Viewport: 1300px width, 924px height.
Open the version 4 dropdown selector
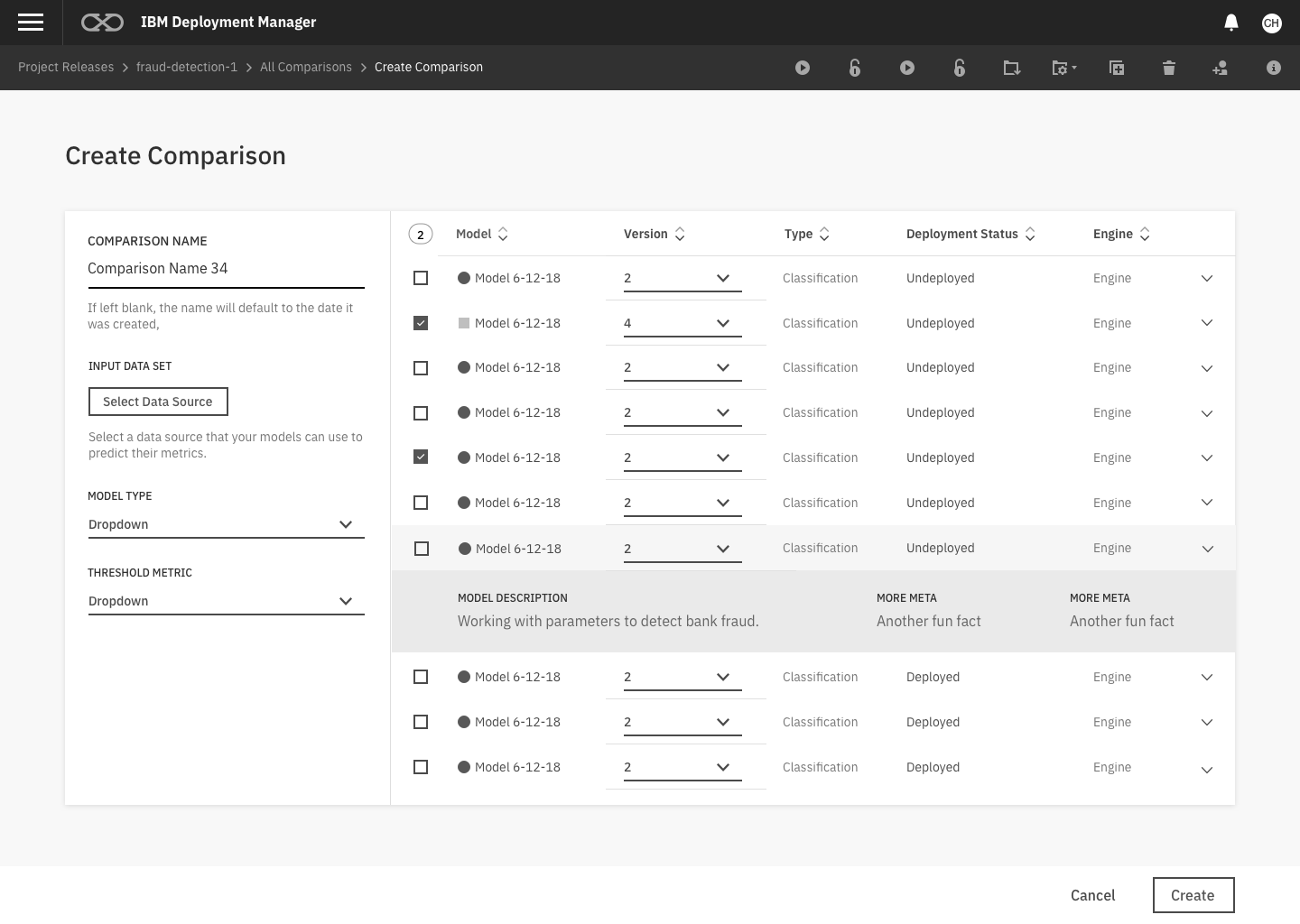(682, 323)
